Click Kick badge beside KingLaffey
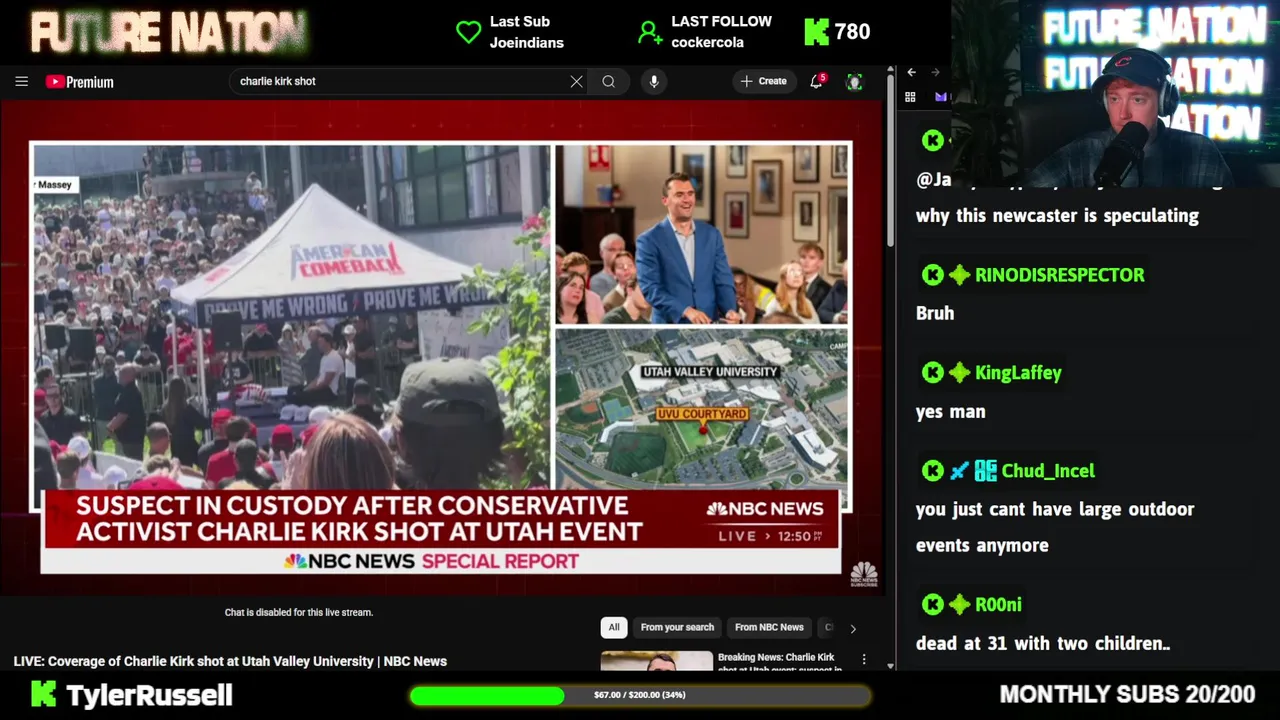The width and height of the screenshot is (1280, 720). [932, 373]
